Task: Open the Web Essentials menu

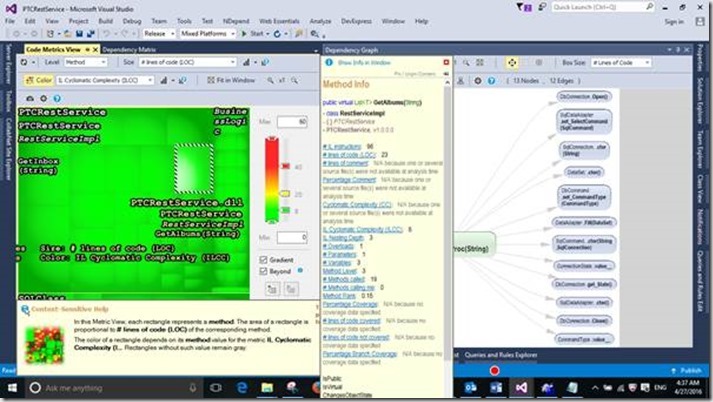Action: [x=279, y=21]
